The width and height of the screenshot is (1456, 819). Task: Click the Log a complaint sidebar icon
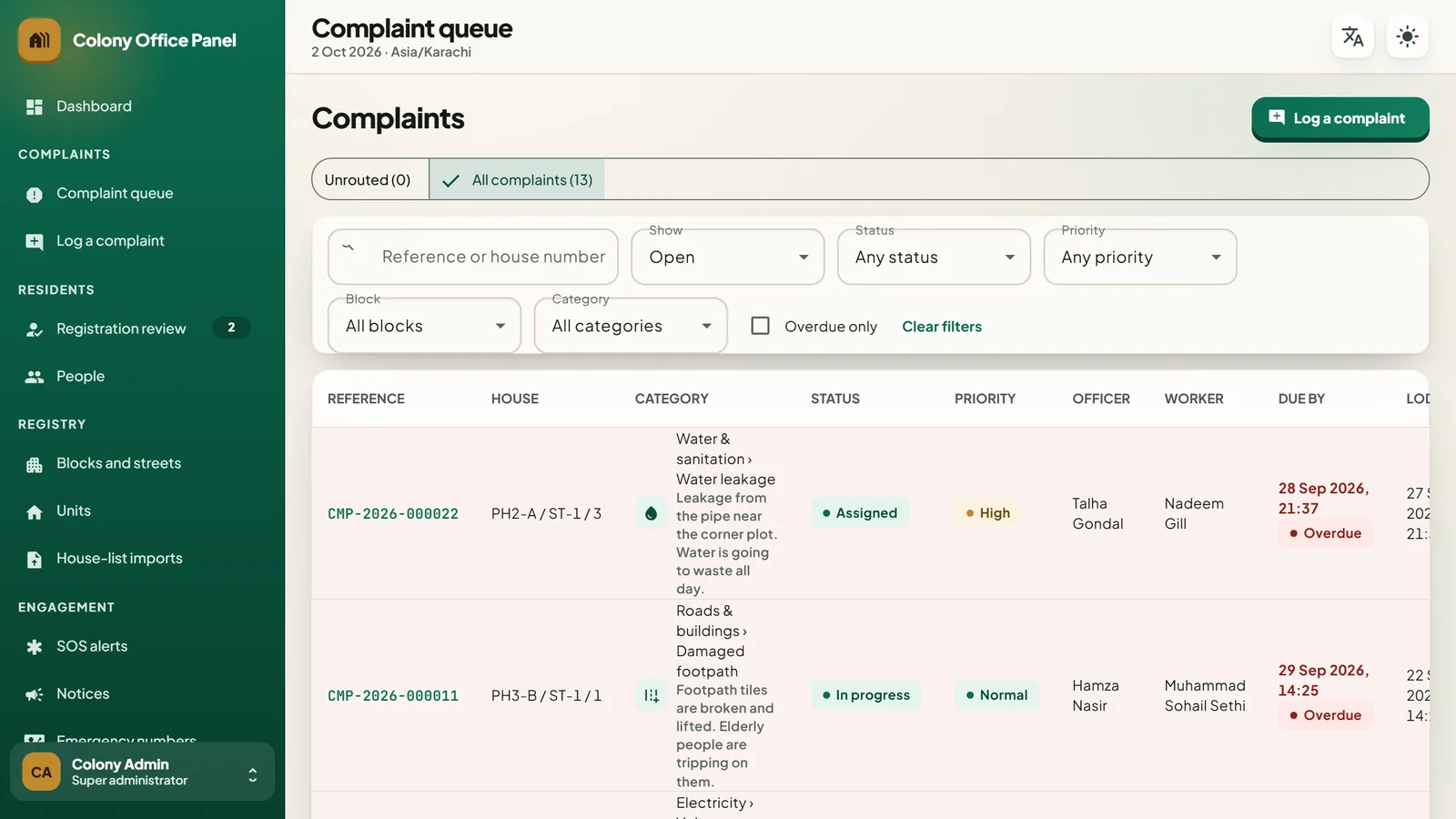pyautogui.click(x=35, y=241)
